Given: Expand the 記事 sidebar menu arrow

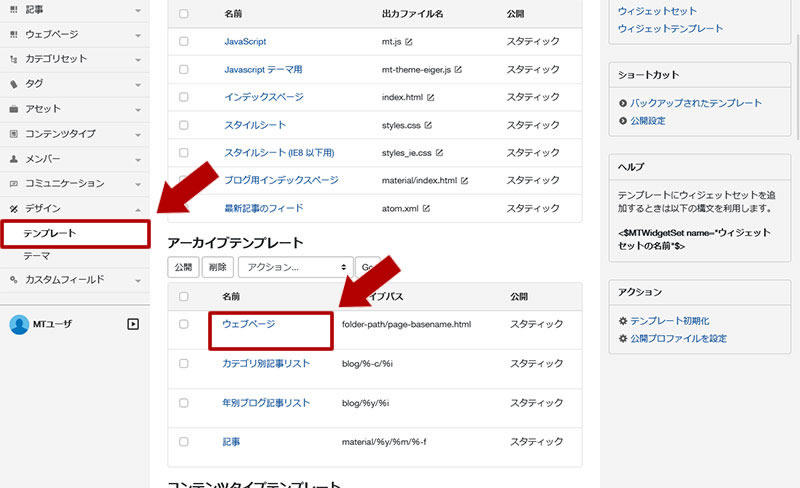Looking at the screenshot, I should click(138, 10).
